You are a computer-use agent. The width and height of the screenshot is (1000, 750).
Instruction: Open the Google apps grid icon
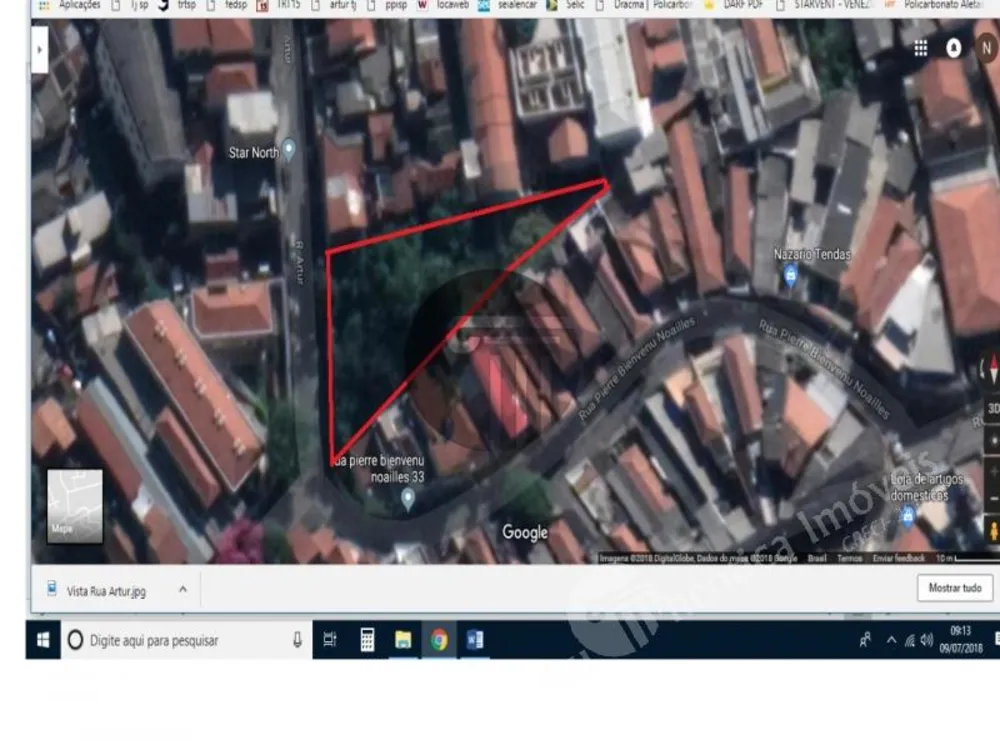pyautogui.click(x=920, y=48)
